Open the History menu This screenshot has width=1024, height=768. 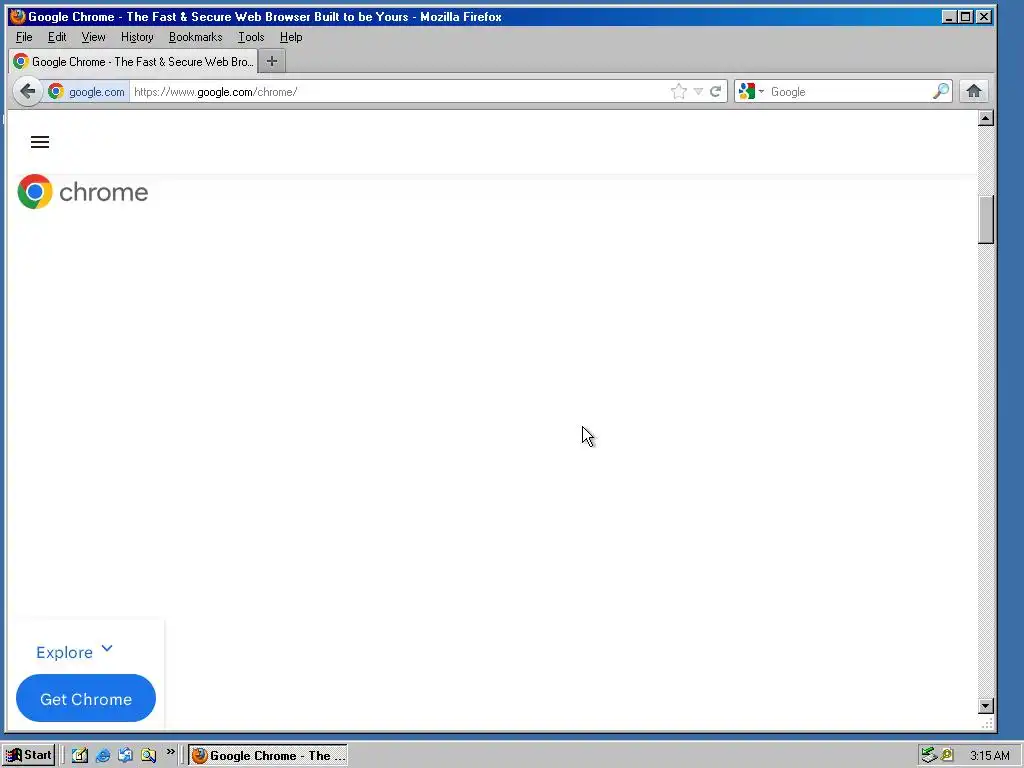137,37
